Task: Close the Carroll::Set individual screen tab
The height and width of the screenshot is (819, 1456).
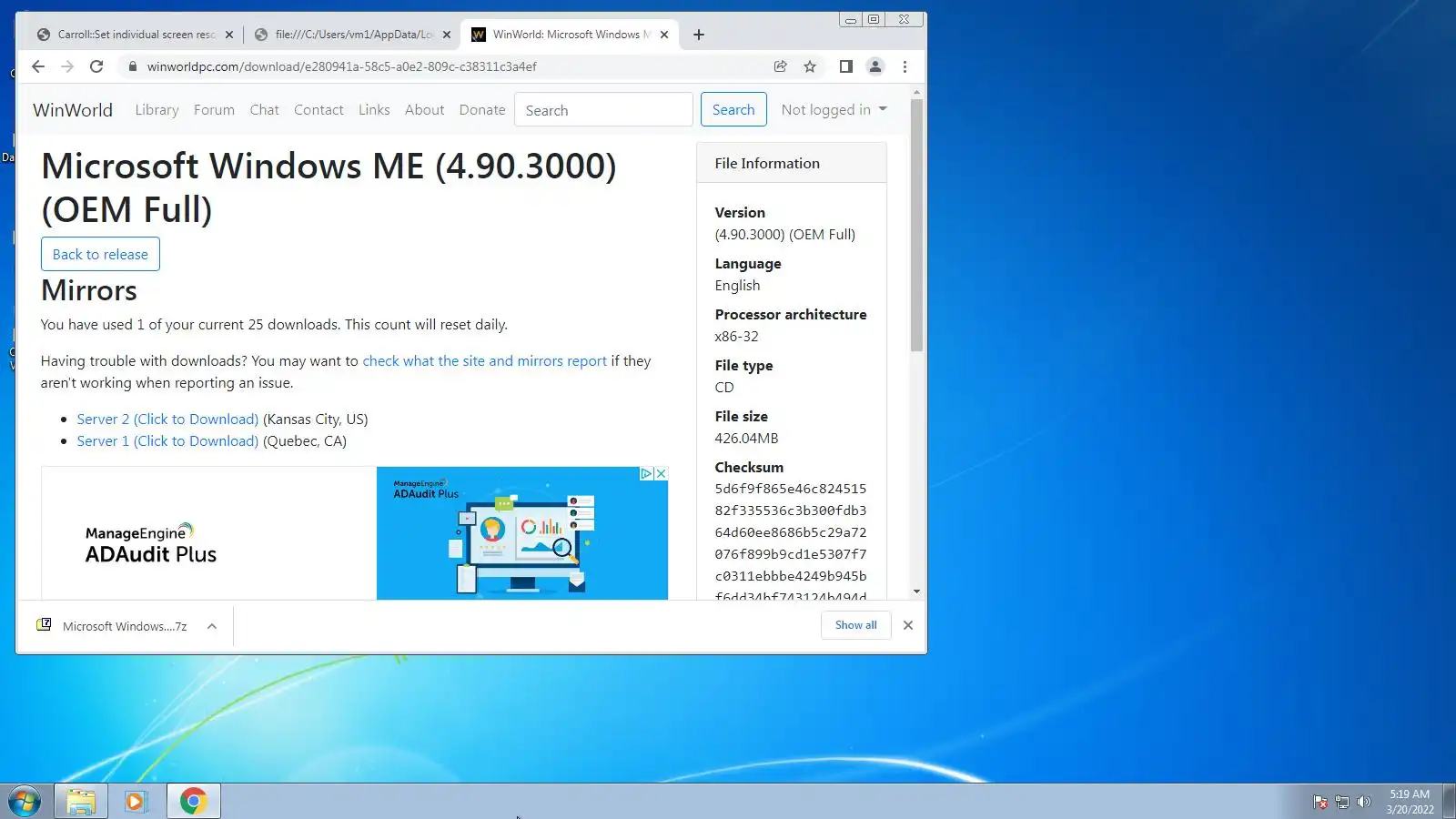Action: pyautogui.click(x=229, y=35)
